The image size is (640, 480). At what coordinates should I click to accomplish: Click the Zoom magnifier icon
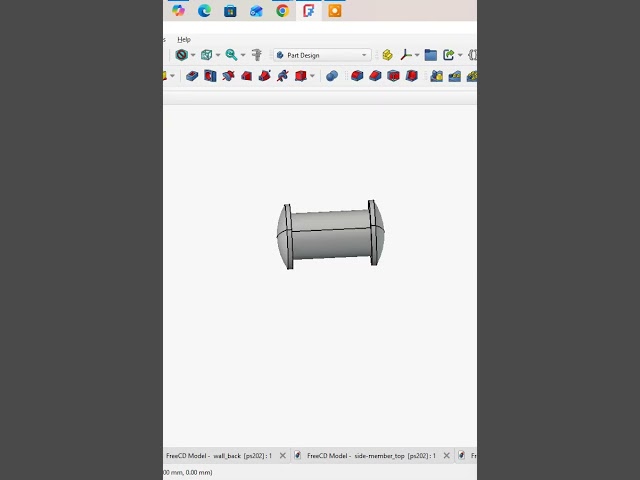(231, 55)
